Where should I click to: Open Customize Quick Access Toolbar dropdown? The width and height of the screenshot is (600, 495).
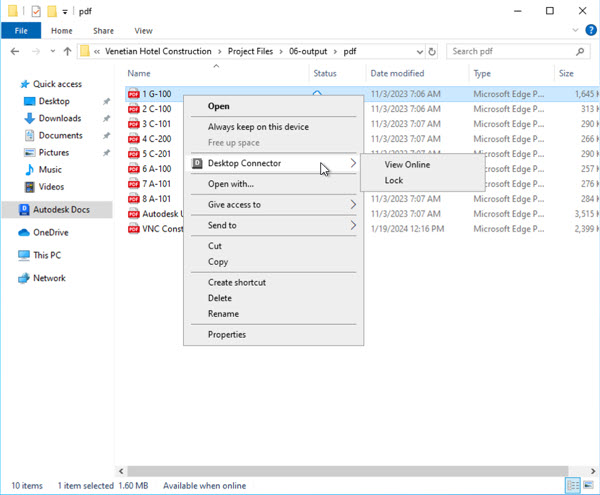[x=65, y=12]
